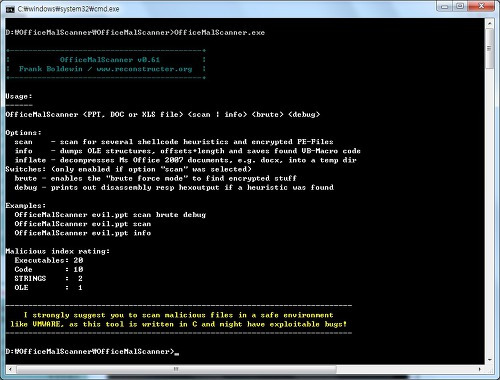Click the 'Usage:' heading
The width and height of the screenshot is (500, 380).
point(19,96)
